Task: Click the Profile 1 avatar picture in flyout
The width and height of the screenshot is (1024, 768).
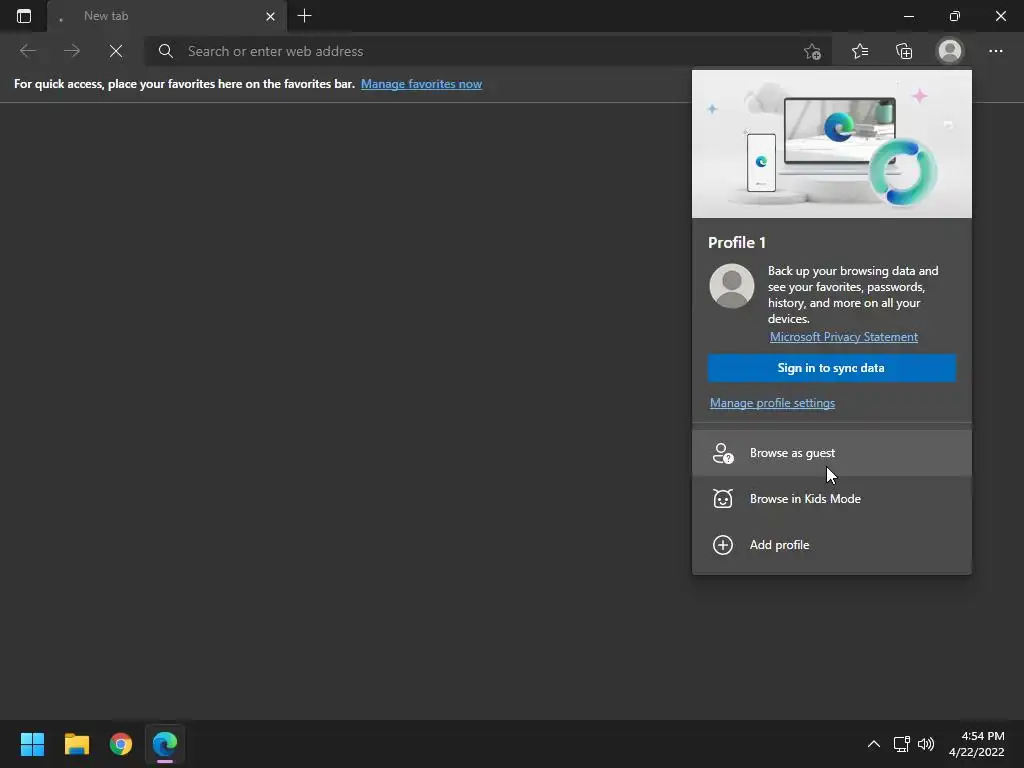Action: 731,286
